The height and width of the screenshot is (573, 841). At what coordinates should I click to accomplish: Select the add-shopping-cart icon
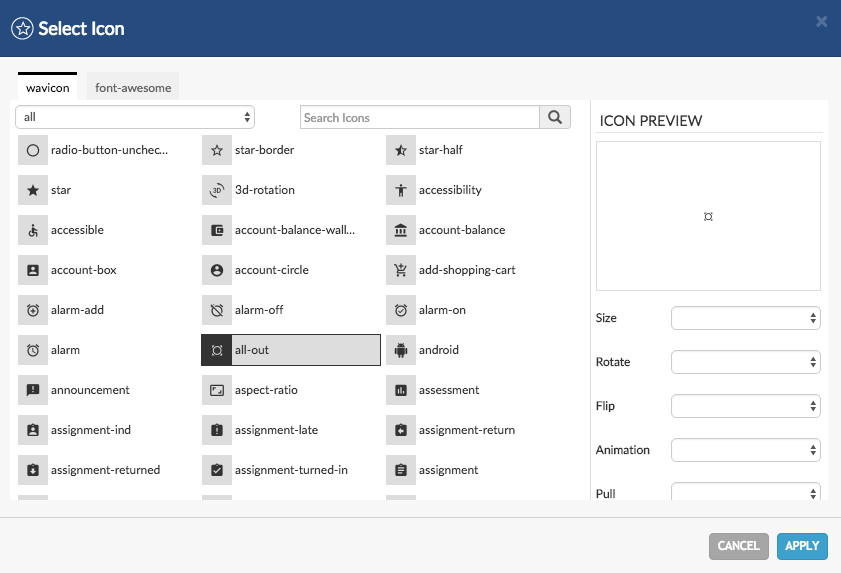pyautogui.click(x=466, y=270)
